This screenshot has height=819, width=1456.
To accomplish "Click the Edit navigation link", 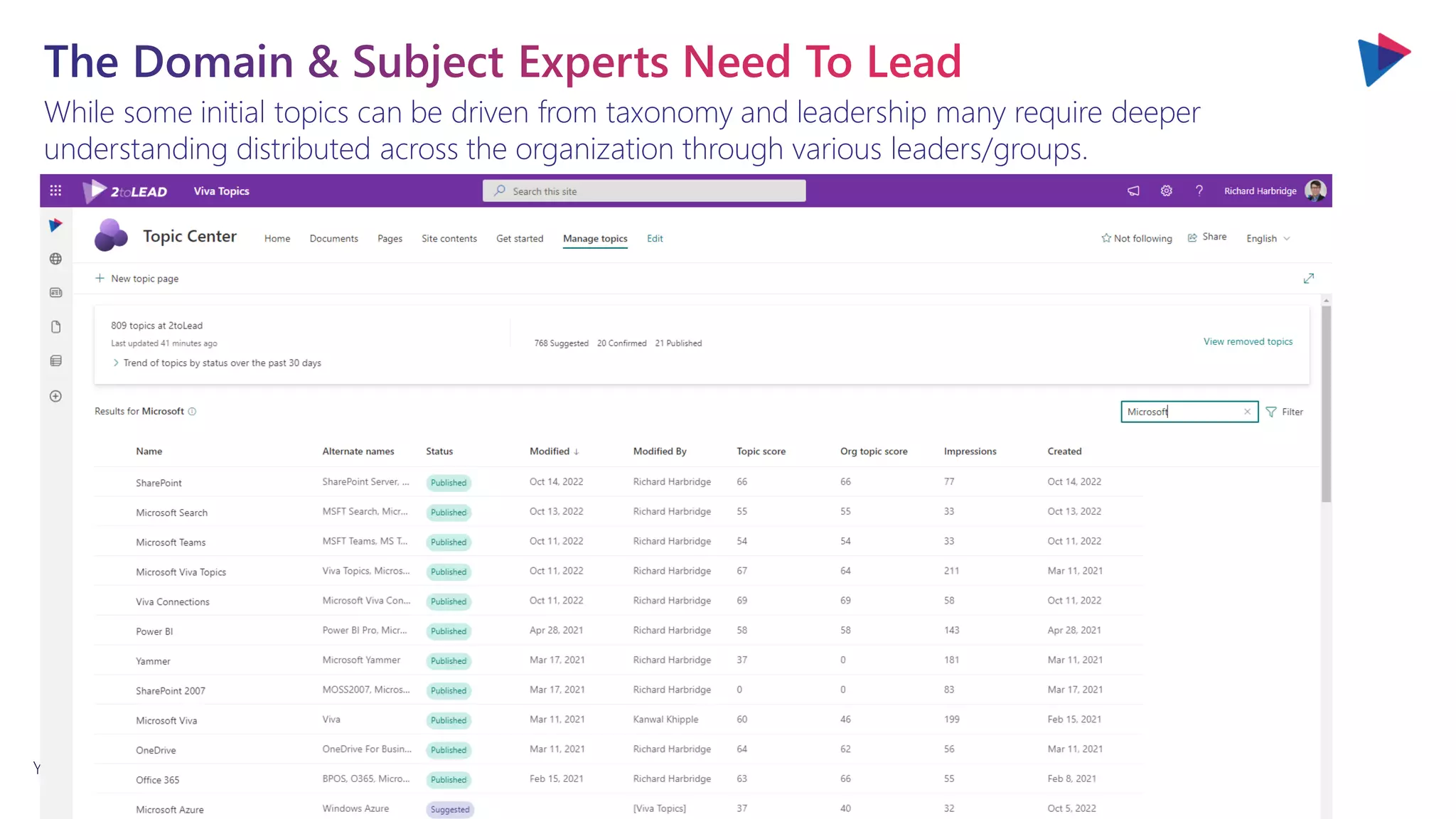I will pyautogui.click(x=655, y=239).
